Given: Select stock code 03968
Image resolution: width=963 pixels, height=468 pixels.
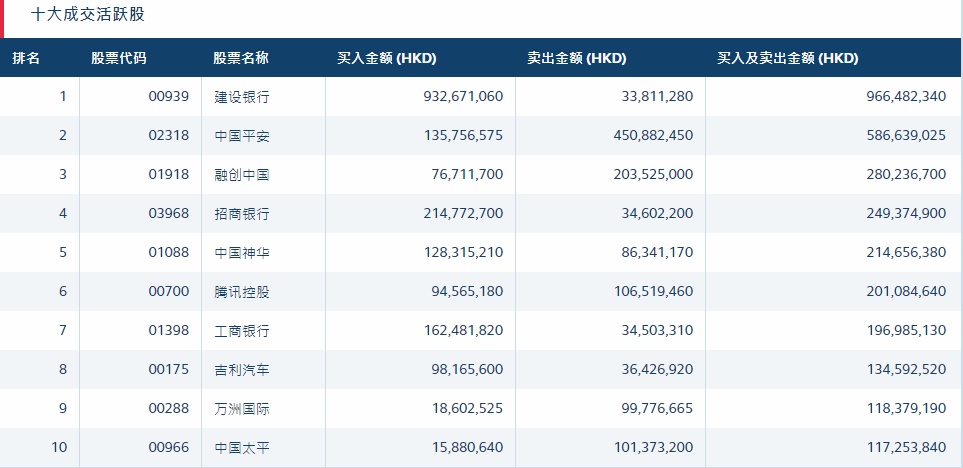Looking at the screenshot, I should [x=169, y=213].
